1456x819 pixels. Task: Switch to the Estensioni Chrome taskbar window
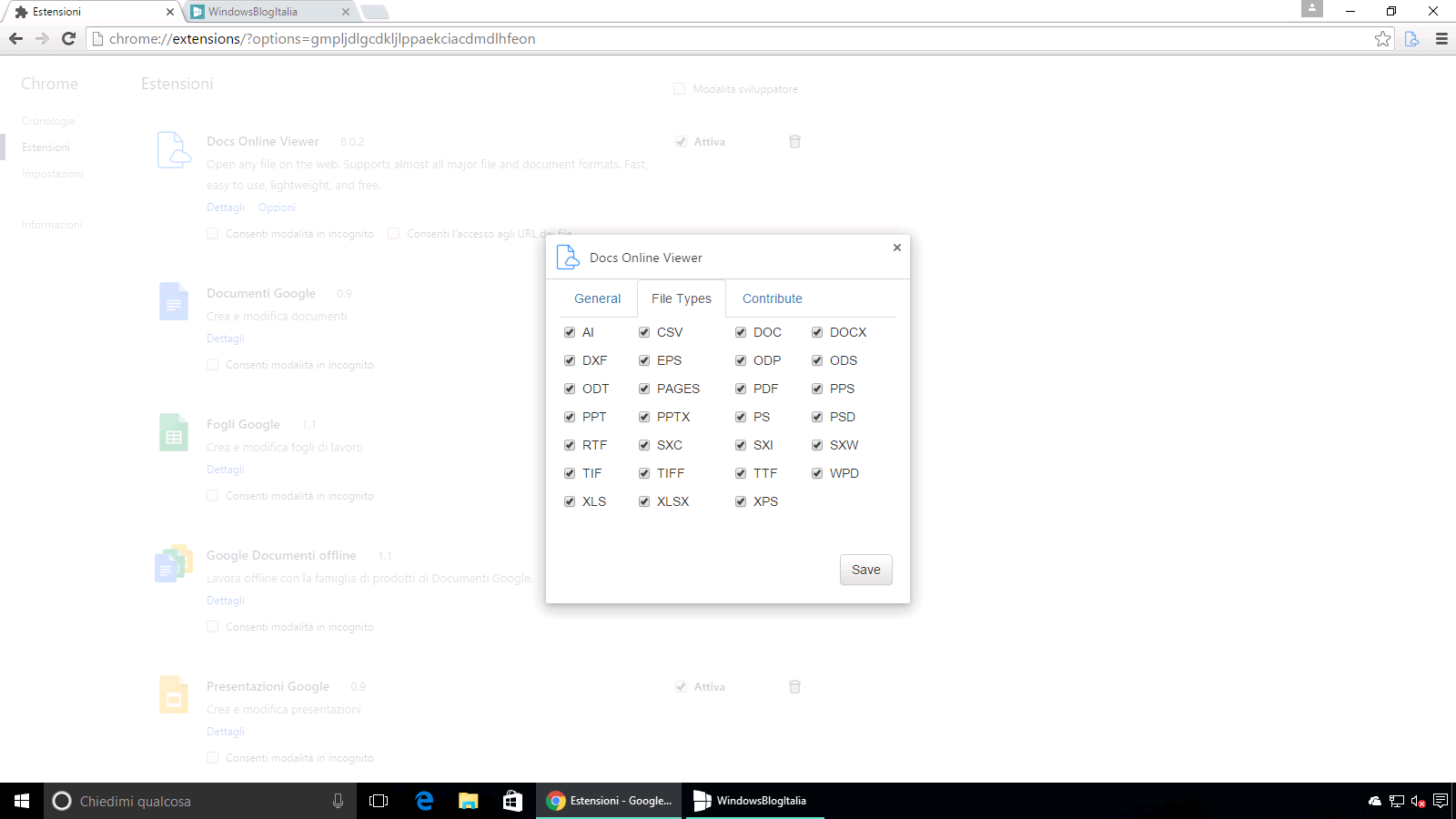click(609, 801)
